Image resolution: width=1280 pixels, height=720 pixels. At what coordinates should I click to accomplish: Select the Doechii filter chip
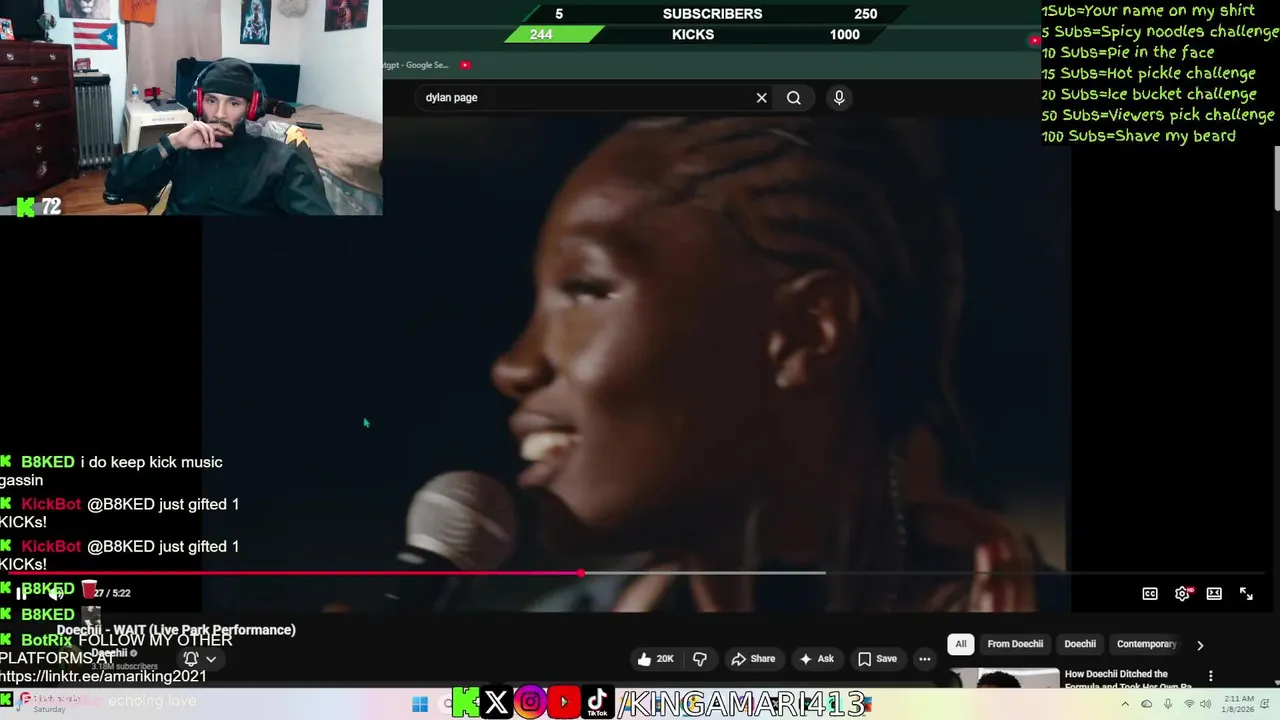[1080, 644]
